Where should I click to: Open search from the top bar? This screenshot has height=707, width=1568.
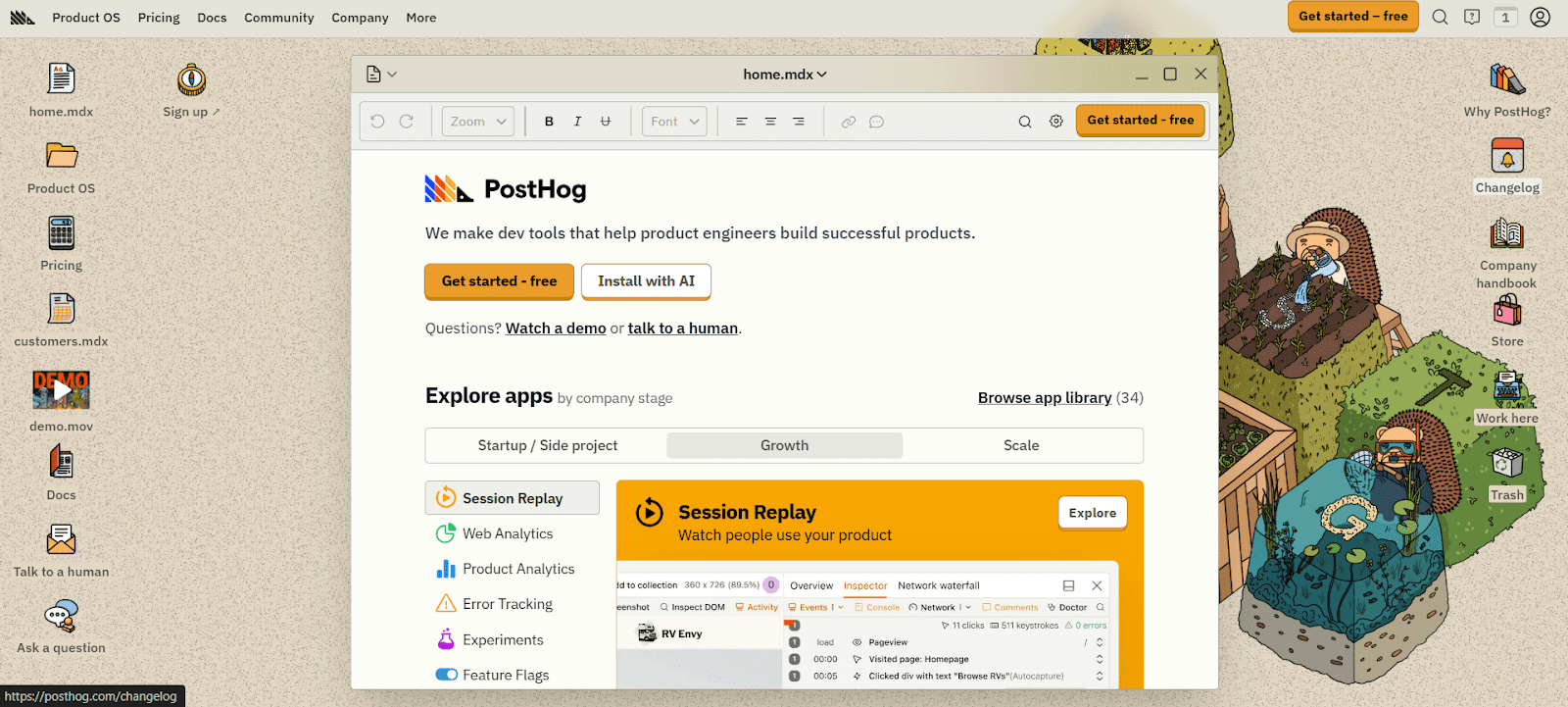pyautogui.click(x=1440, y=17)
